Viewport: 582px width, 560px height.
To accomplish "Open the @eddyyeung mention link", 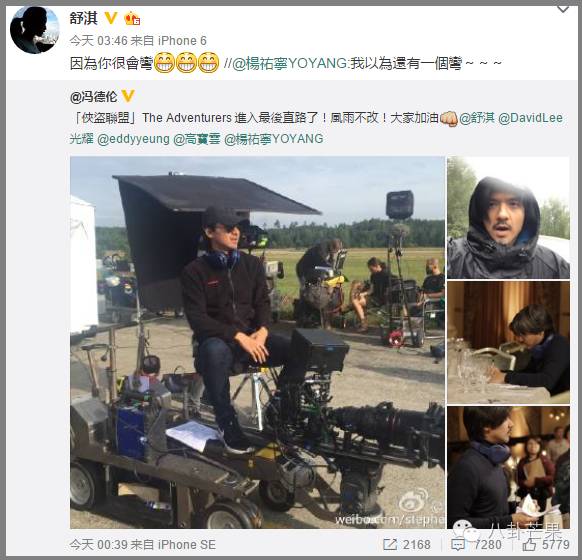I will [133, 139].
